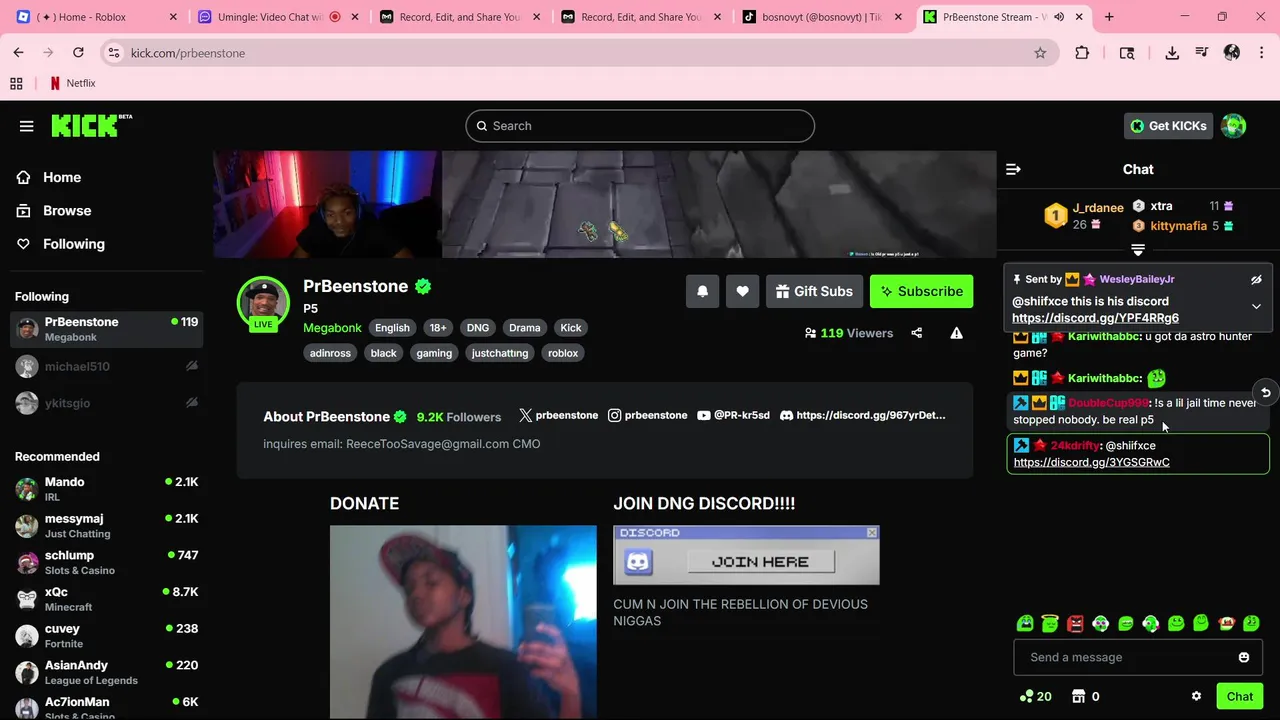Open PrBeenstone's X profile link
Viewport: 1280px width, 720px height.
click(x=558, y=415)
